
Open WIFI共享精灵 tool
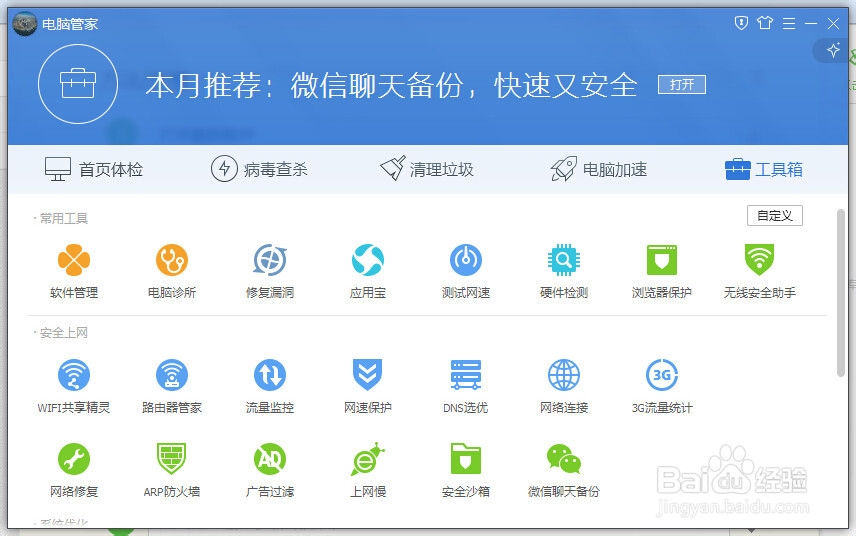tap(74, 386)
